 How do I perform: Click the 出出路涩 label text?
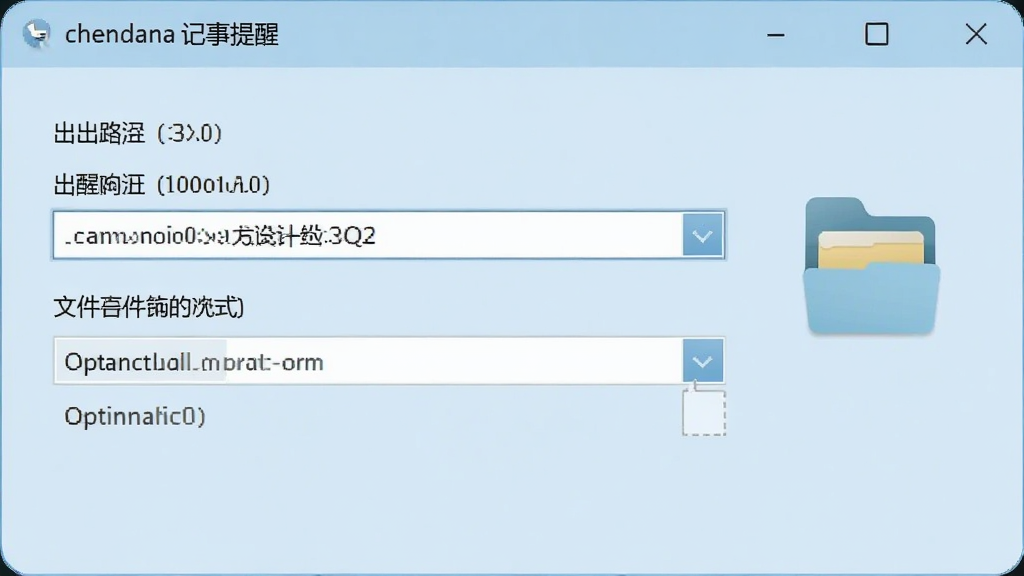99,133
